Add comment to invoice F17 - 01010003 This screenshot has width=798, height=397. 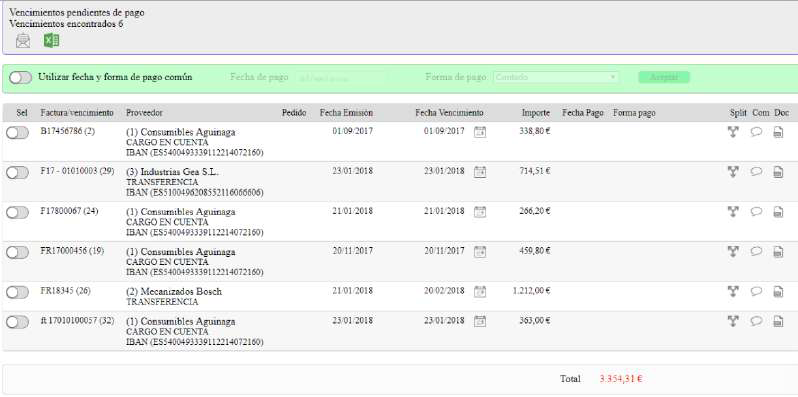pos(756,172)
